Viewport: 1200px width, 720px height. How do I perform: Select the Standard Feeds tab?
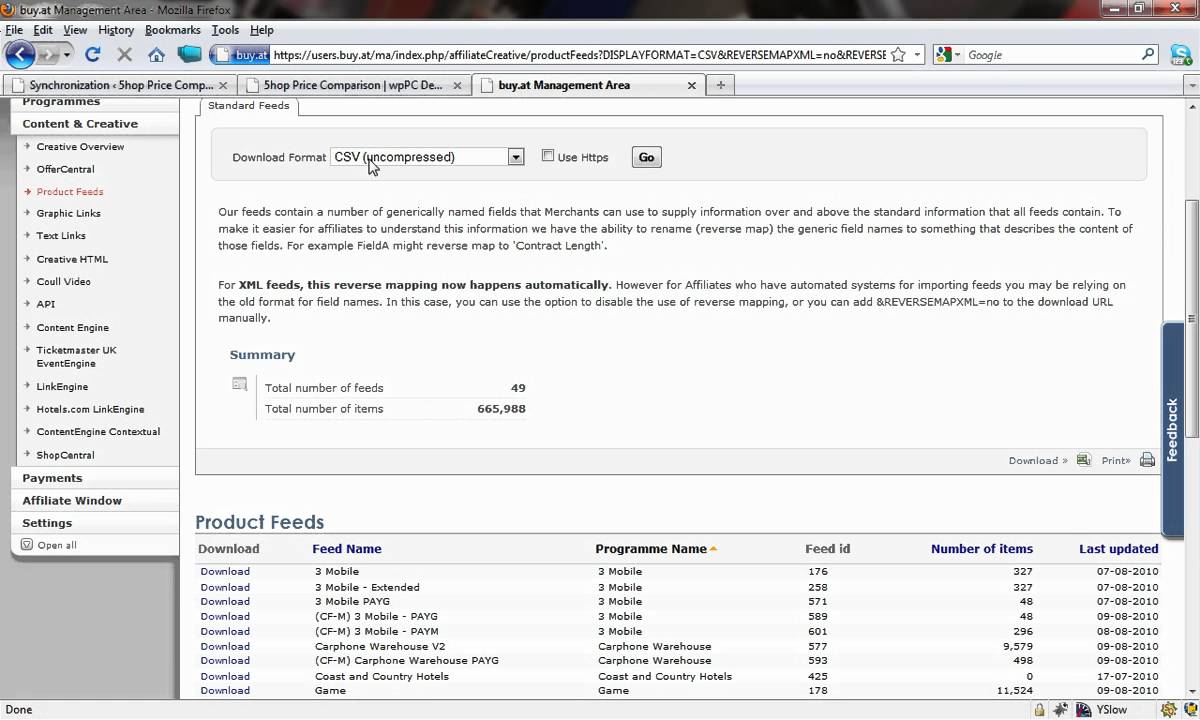point(248,106)
